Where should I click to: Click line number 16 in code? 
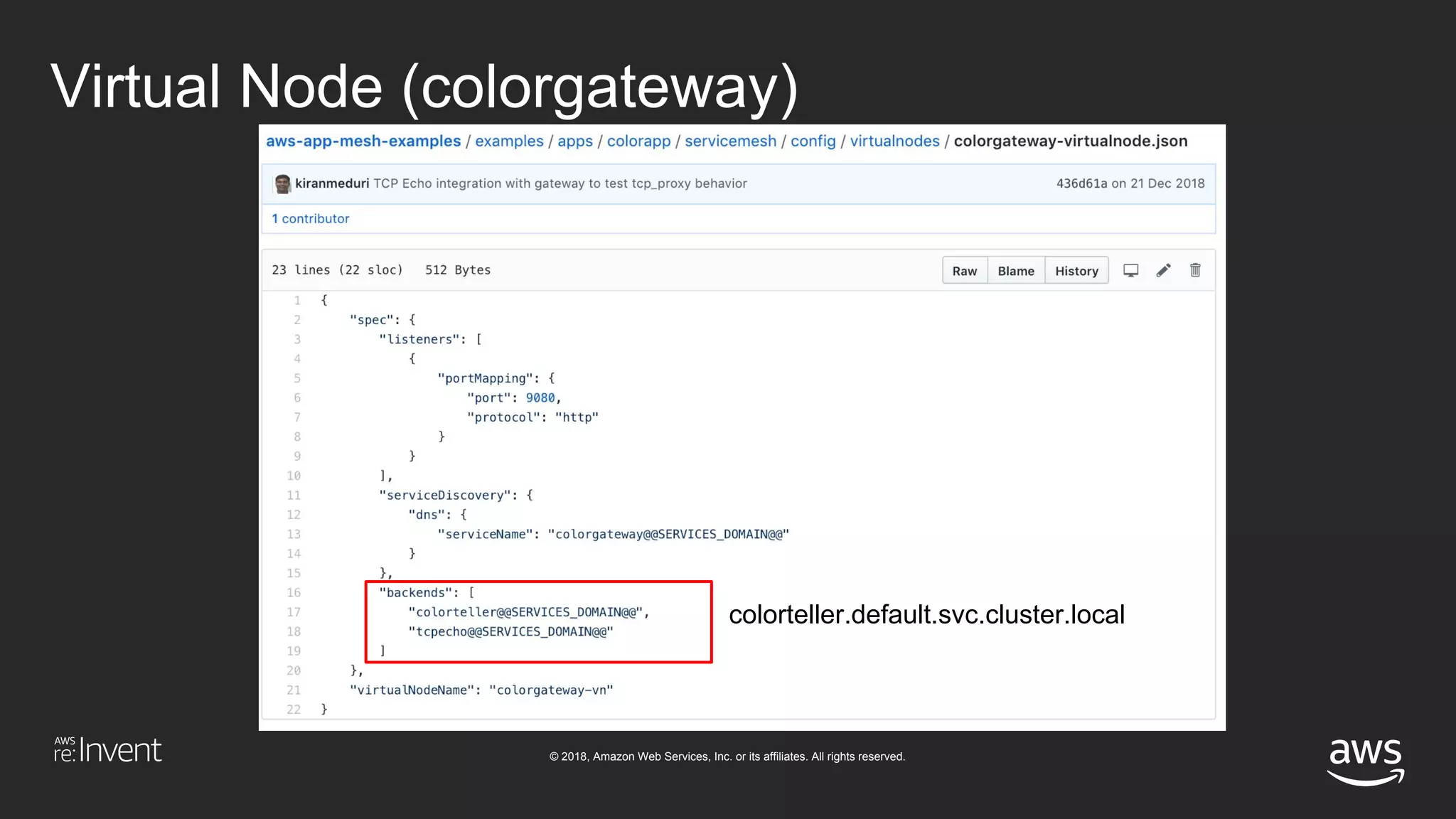pyautogui.click(x=294, y=593)
